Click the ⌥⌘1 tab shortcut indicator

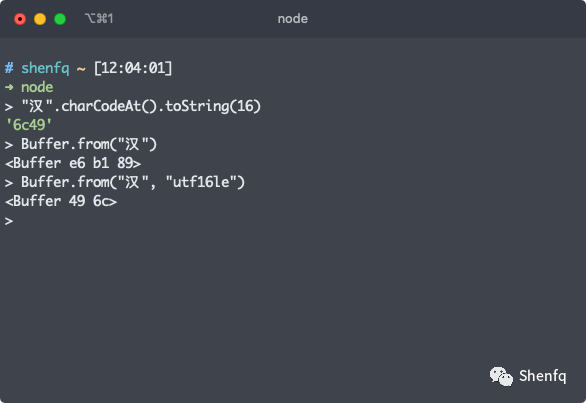click(x=99, y=18)
